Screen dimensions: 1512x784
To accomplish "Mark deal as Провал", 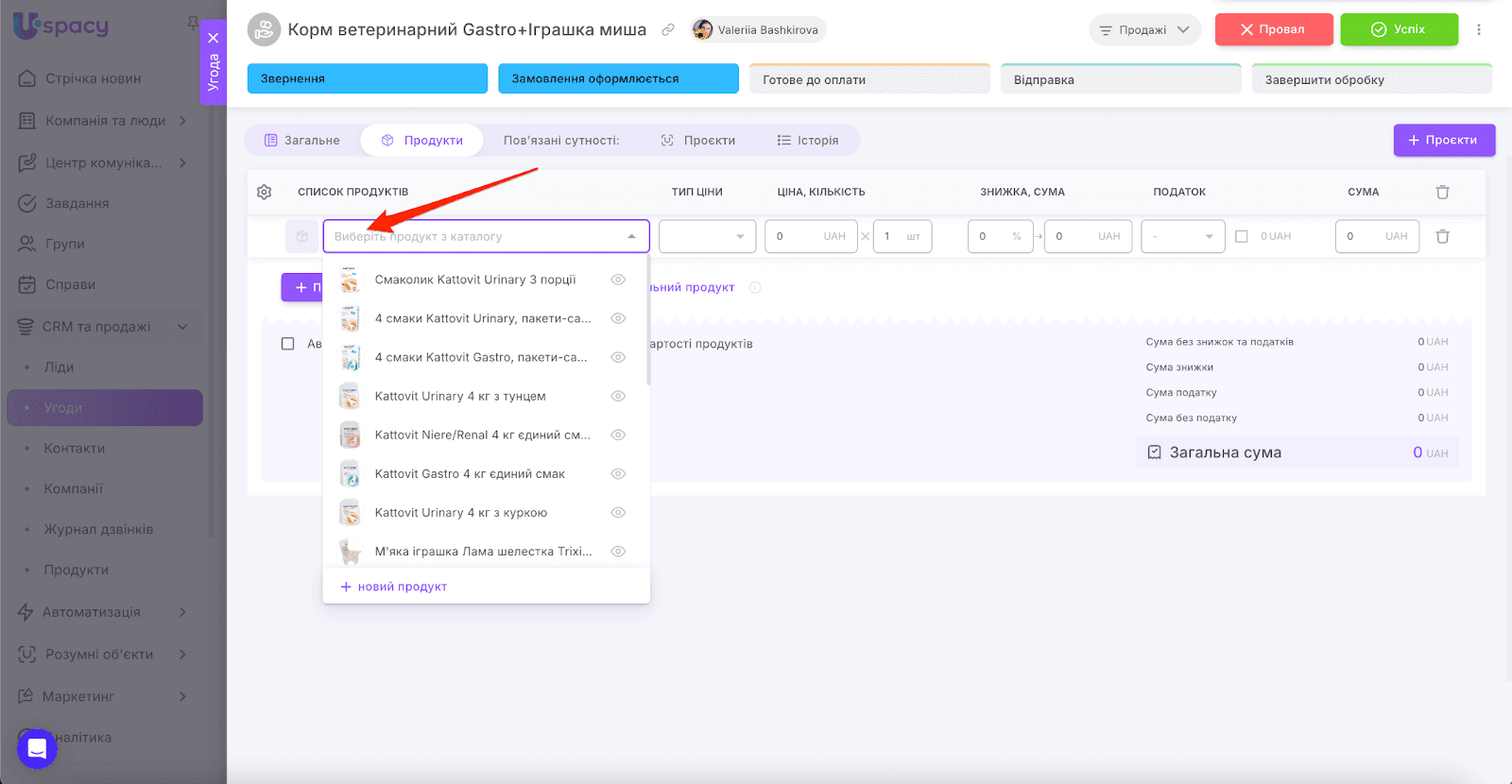I will coord(1274,29).
